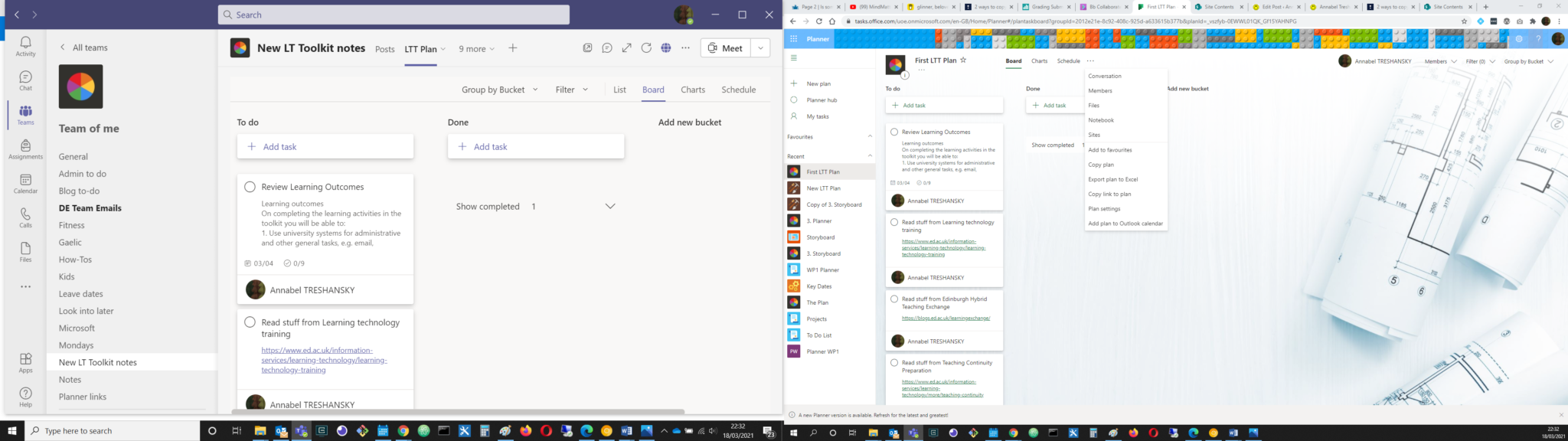This screenshot has width=1568, height=441.
Task: Collapse the Favourites section in Planner
Action: 870,137
